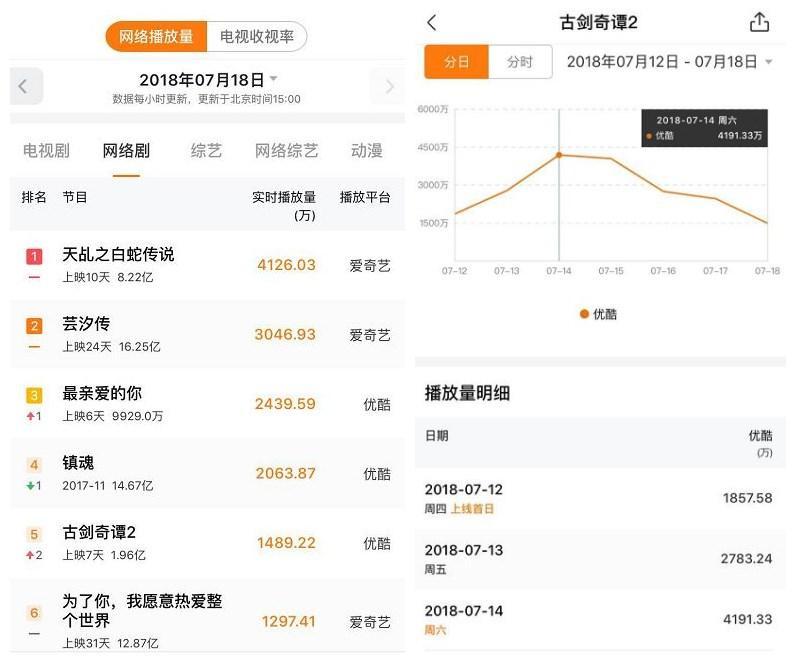Open the 动漫 tab
This screenshot has width=796, height=664.
367,151
